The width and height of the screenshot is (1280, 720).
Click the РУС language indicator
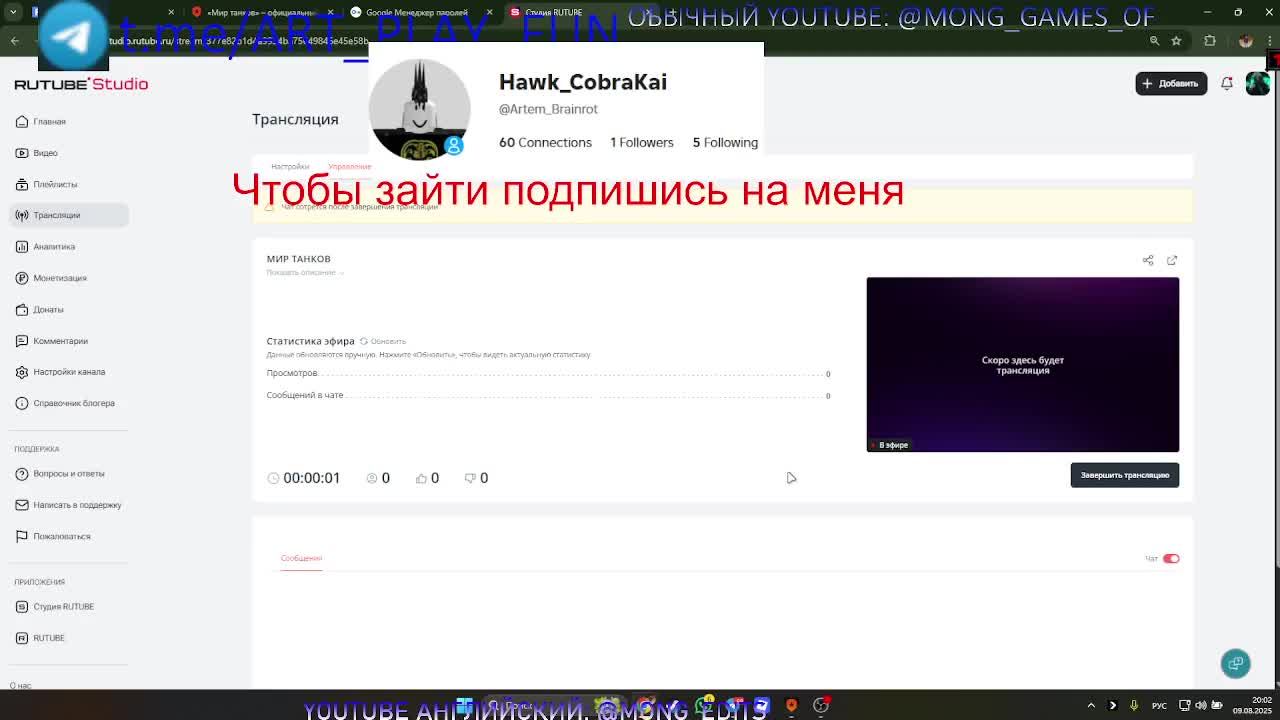point(1159,705)
